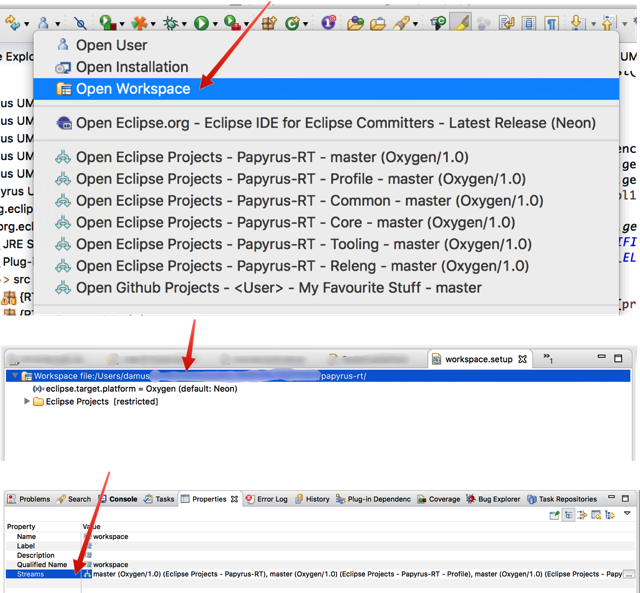
Task: Click the Pin icon in Properties toolbar
Action: click(554, 515)
